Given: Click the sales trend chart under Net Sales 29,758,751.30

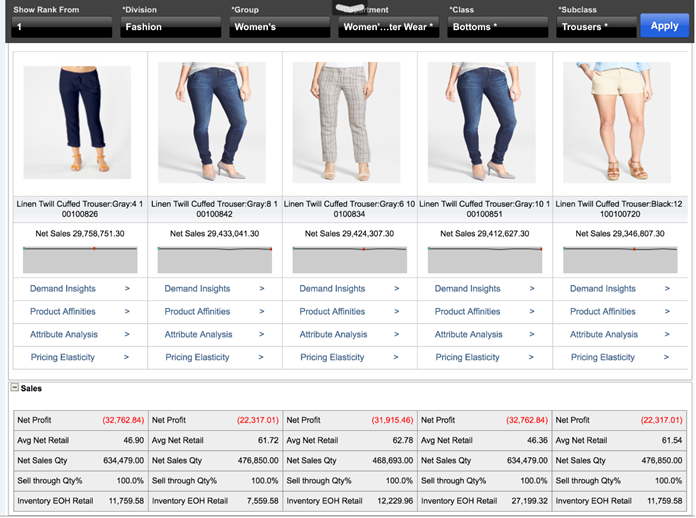Looking at the screenshot, I should coord(80,260).
